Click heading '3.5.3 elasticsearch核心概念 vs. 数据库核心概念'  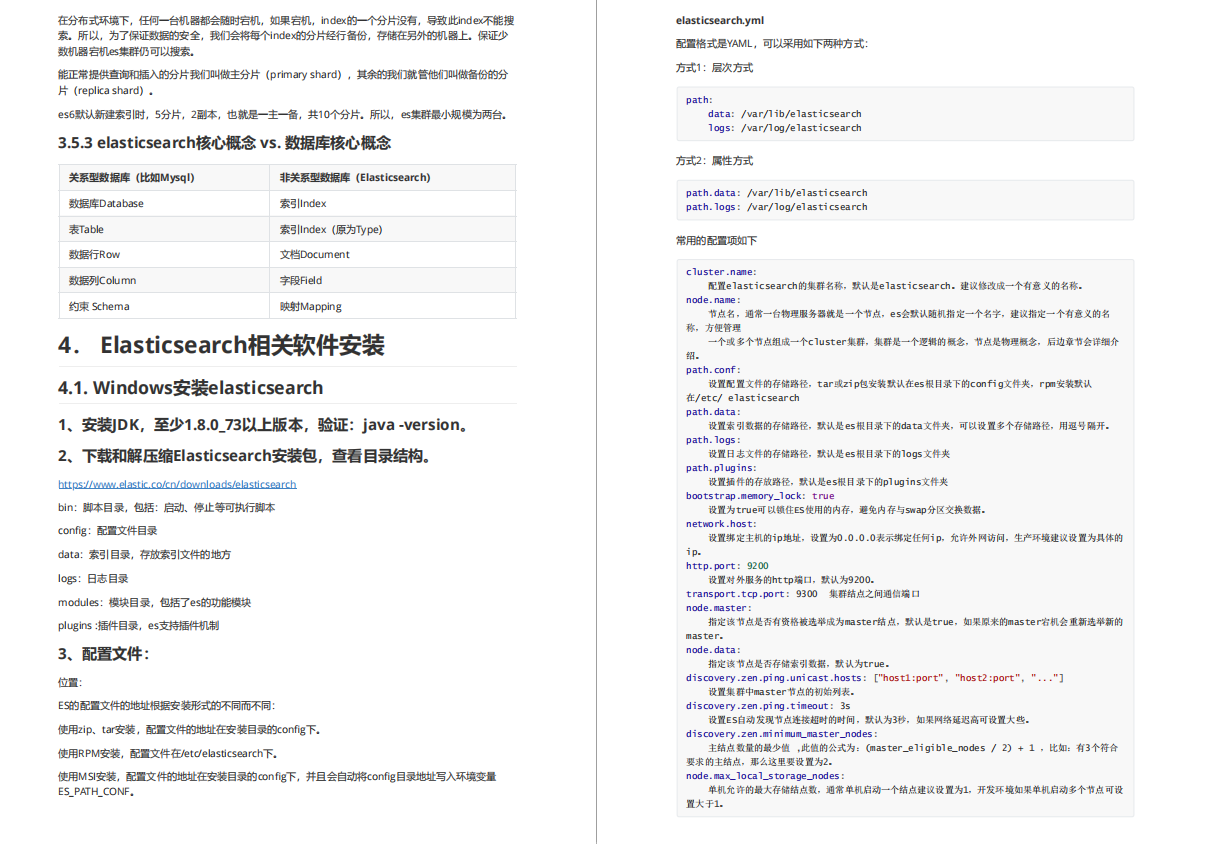[x=224, y=143]
